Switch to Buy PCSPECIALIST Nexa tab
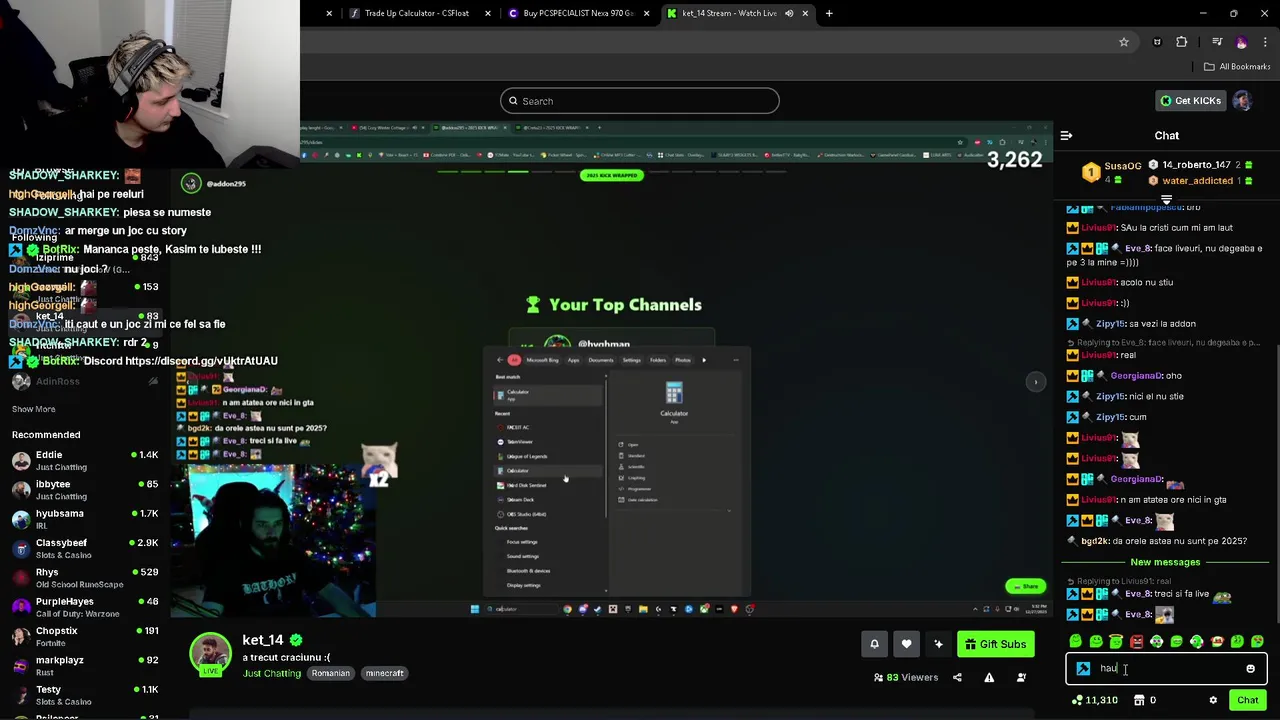This screenshot has height=720, width=1280. click(x=579, y=13)
